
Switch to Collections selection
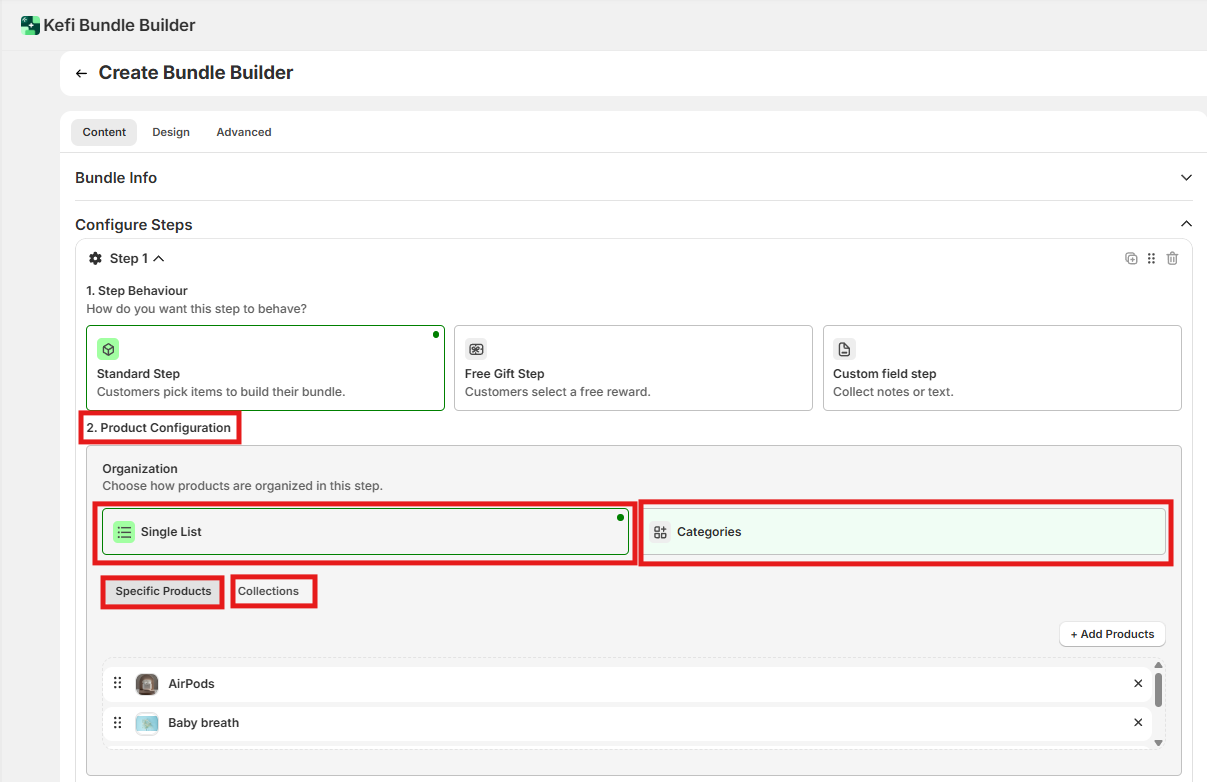coord(268,591)
